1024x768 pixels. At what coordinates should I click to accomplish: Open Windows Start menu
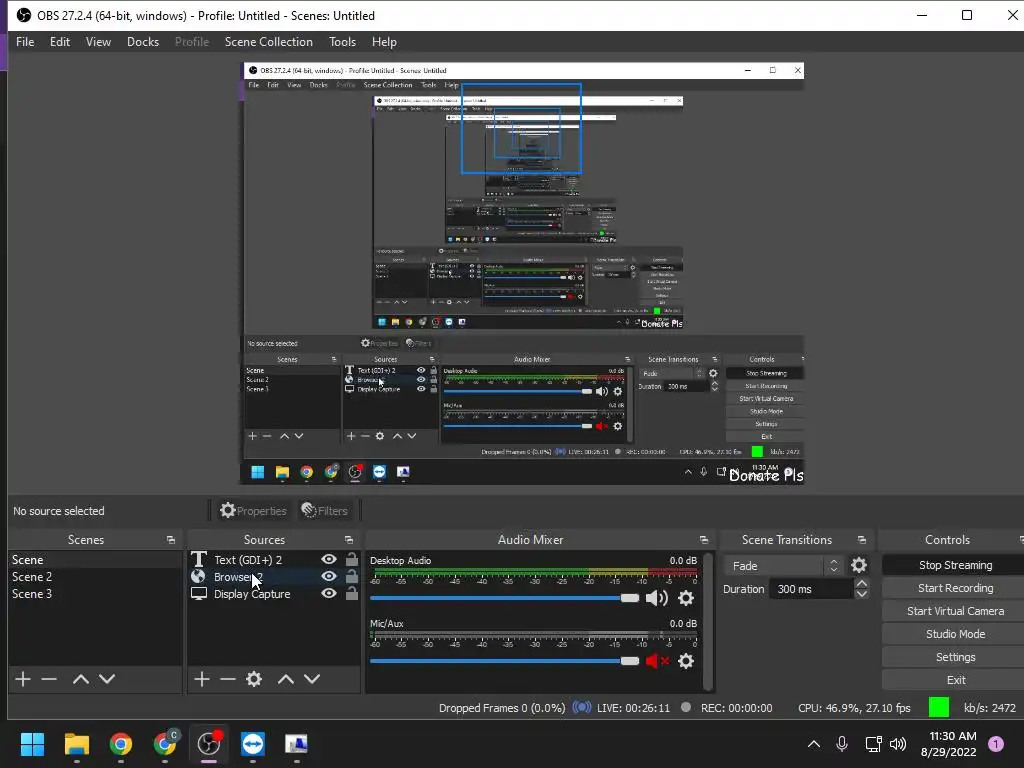pos(32,743)
